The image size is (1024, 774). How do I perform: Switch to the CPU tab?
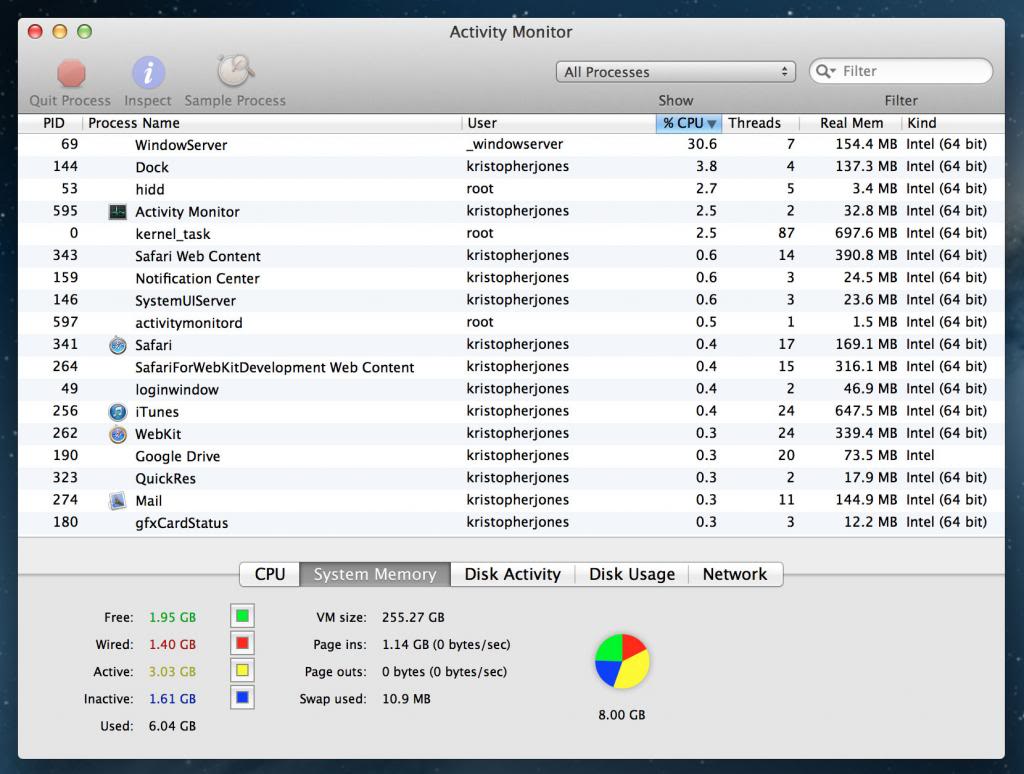coord(270,574)
